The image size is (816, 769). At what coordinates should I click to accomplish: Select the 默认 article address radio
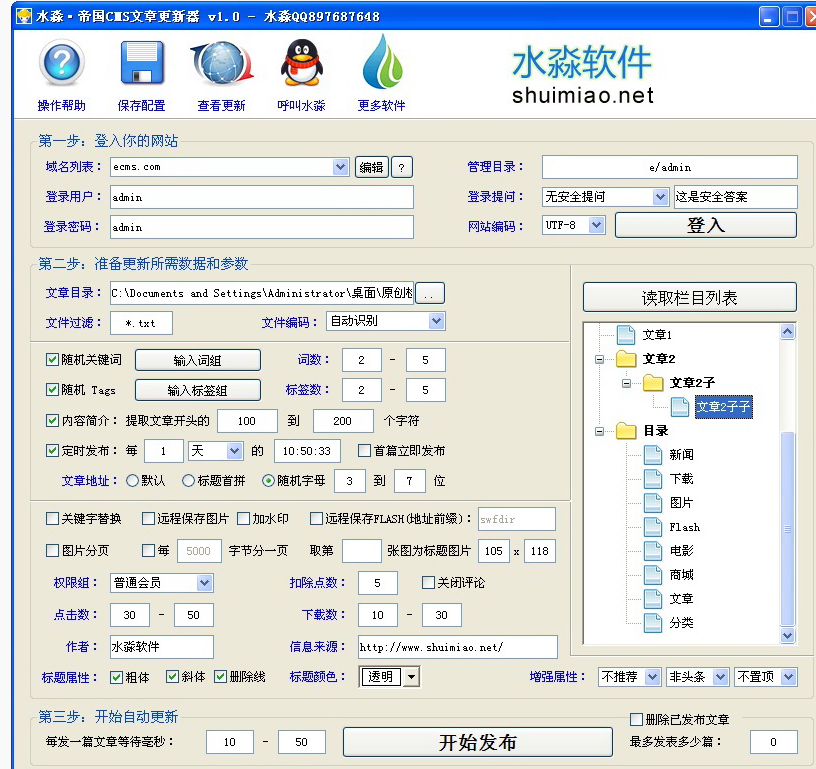pyautogui.click(x=132, y=481)
